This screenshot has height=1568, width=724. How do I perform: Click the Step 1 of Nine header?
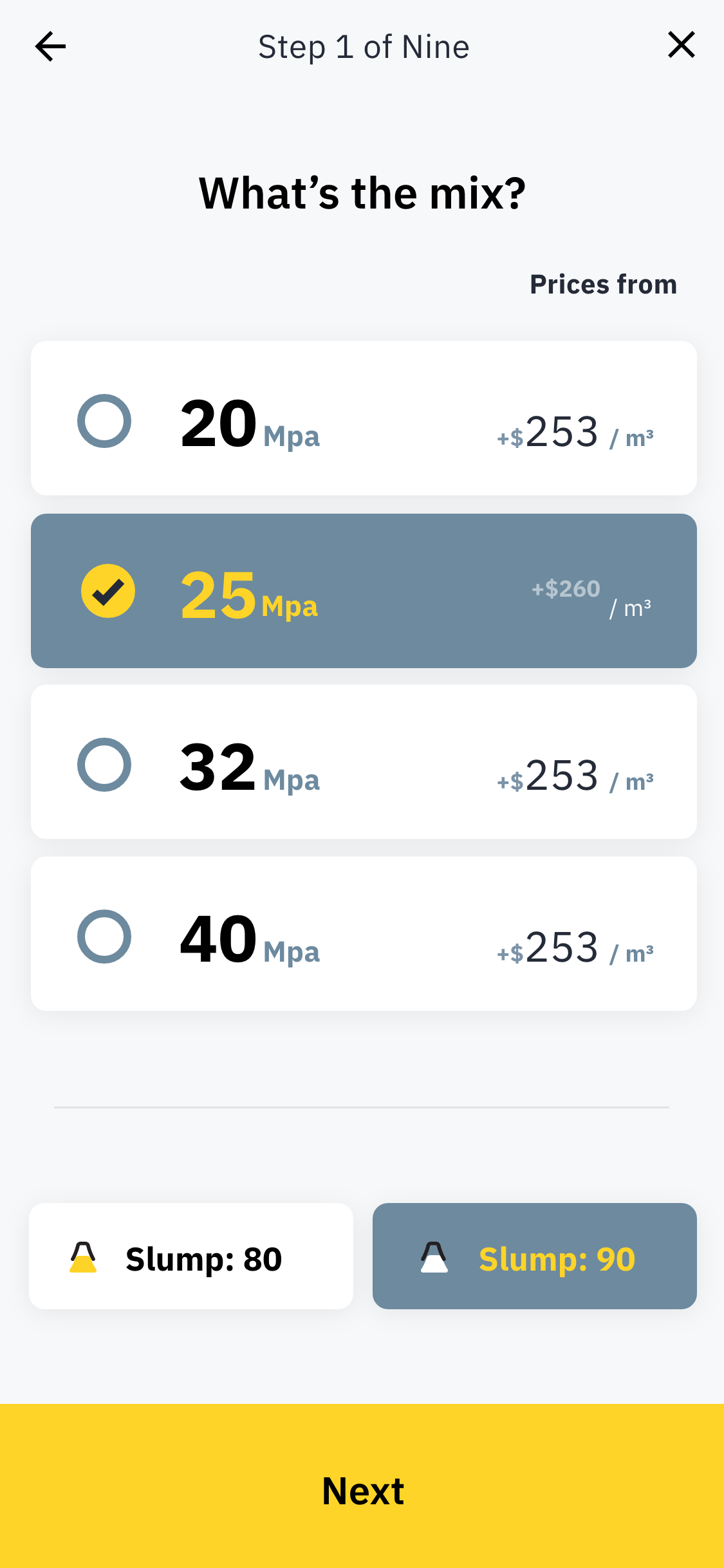(x=364, y=47)
